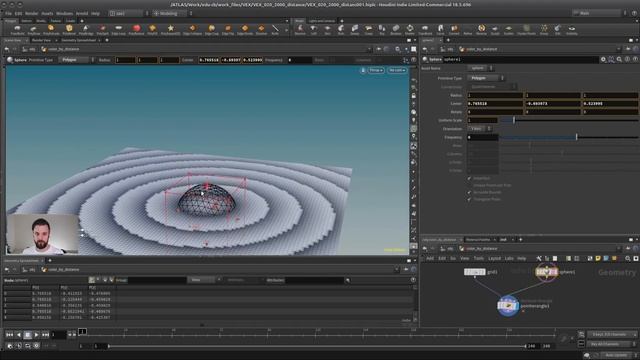The height and width of the screenshot is (360, 640).
Task: Open the Orientation Y Axis dropdown
Action: coord(479,129)
